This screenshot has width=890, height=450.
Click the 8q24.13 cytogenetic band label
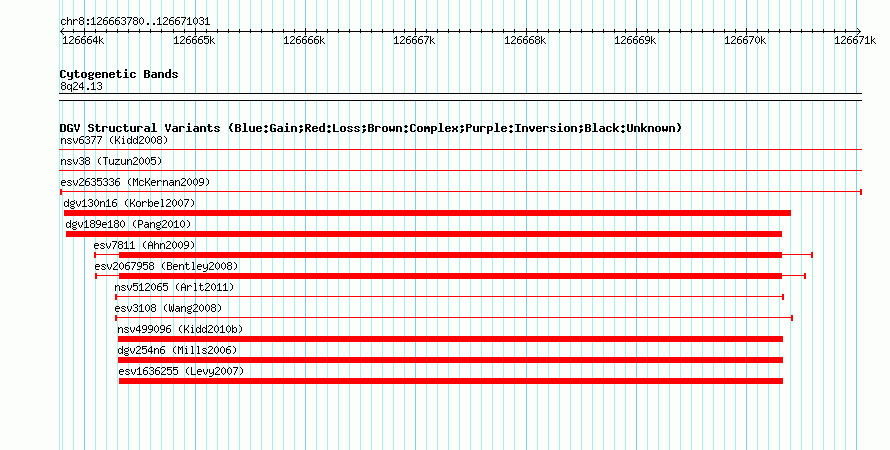(81, 86)
